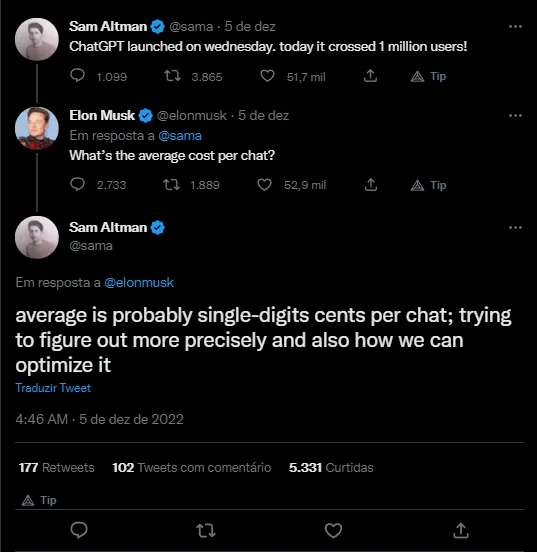Open the @elonmusk mention in main tweet
Image resolution: width=537 pixels, height=552 pixels.
click(139, 282)
